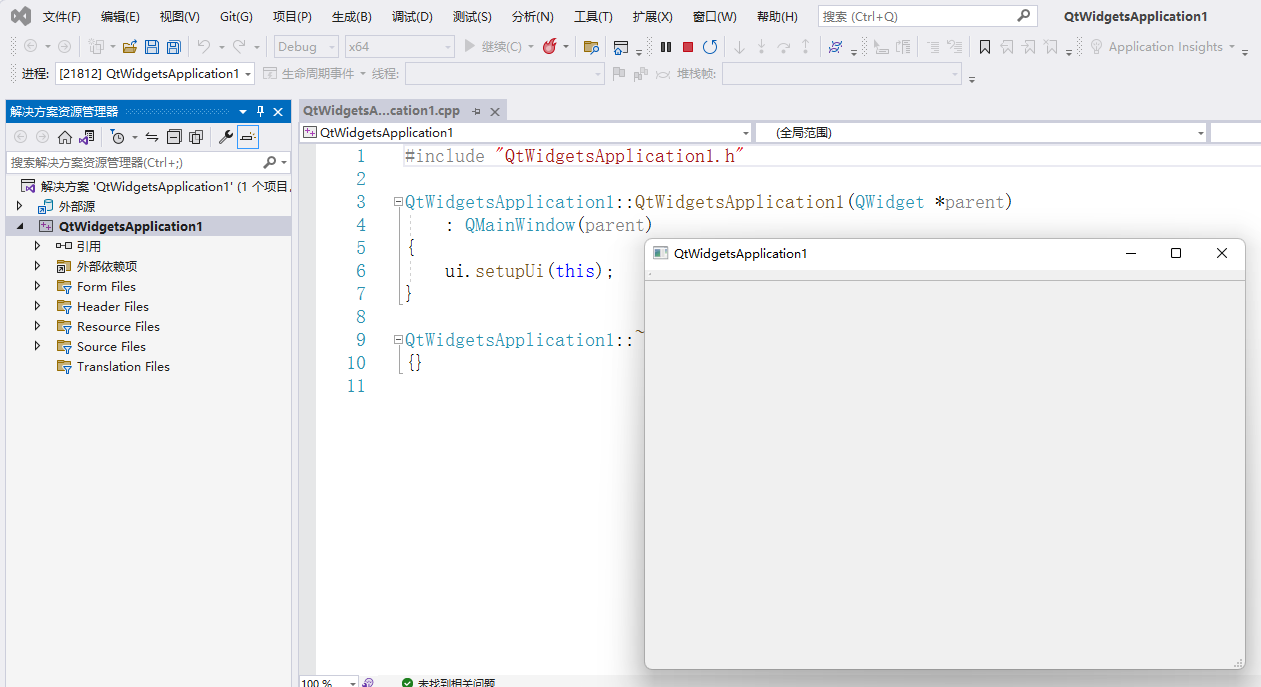Open the x64 platform dropdown

398,46
